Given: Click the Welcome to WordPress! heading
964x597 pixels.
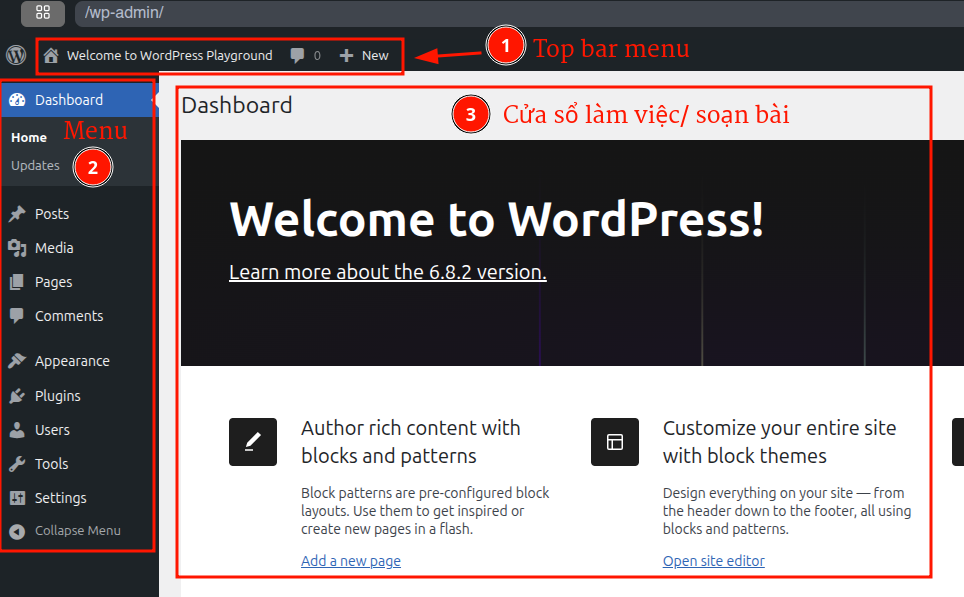Looking at the screenshot, I should pyautogui.click(x=497, y=219).
